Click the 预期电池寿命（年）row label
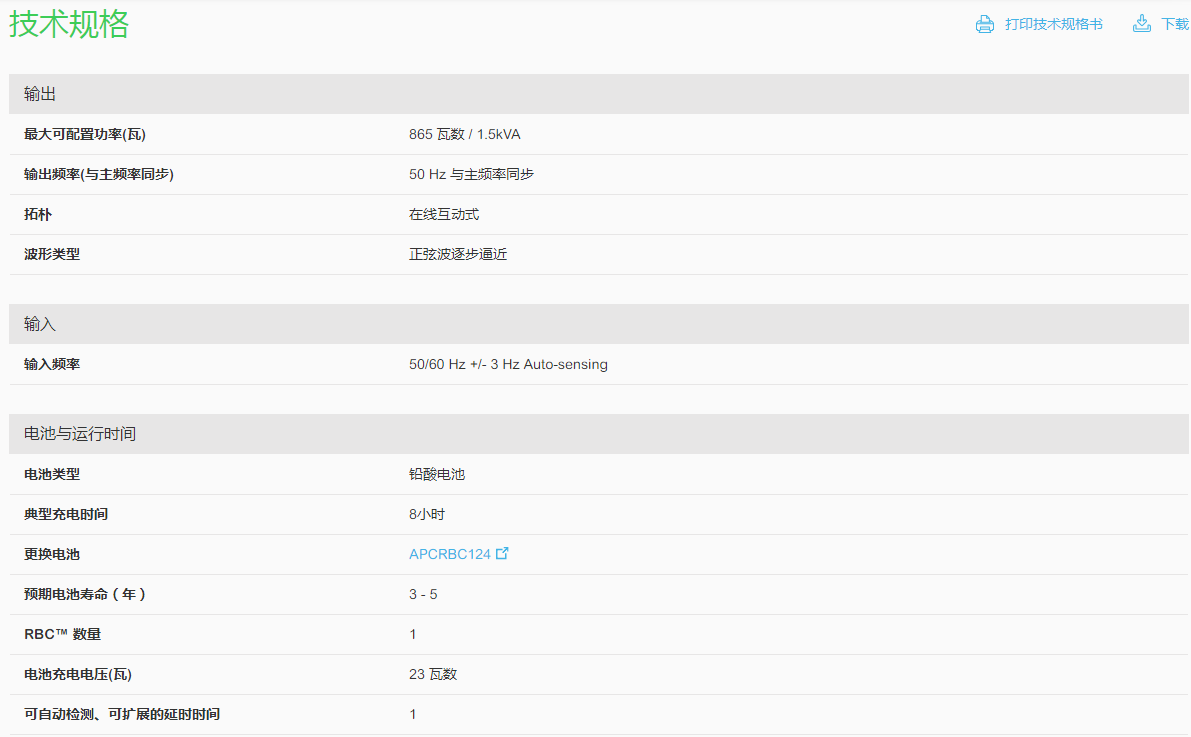This screenshot has width=1191, height=737. [x=86, y=594]
